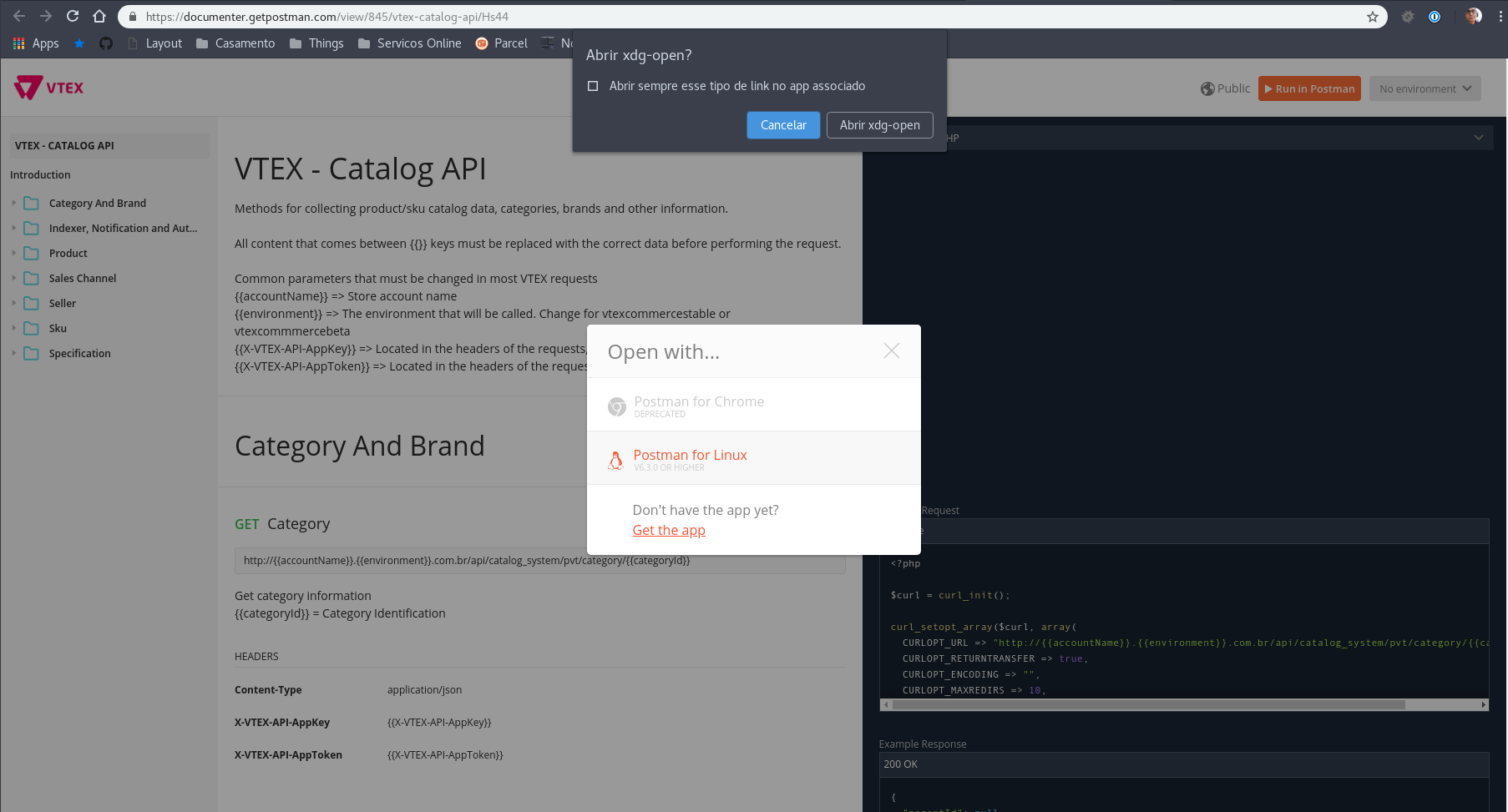Viewport: 1508px width, 812px height.
Task: Click the category request URL field
Action: (x=539, y=561)
